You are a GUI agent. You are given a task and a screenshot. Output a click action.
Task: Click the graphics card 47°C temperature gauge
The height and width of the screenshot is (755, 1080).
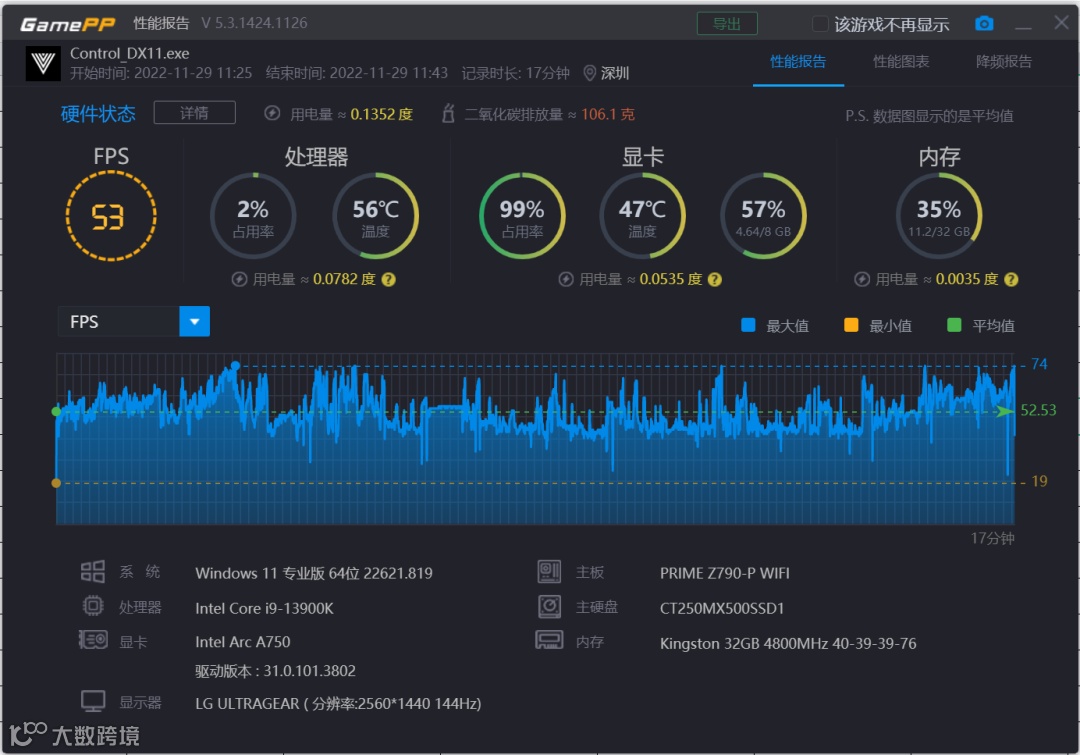tap(643, 216)
